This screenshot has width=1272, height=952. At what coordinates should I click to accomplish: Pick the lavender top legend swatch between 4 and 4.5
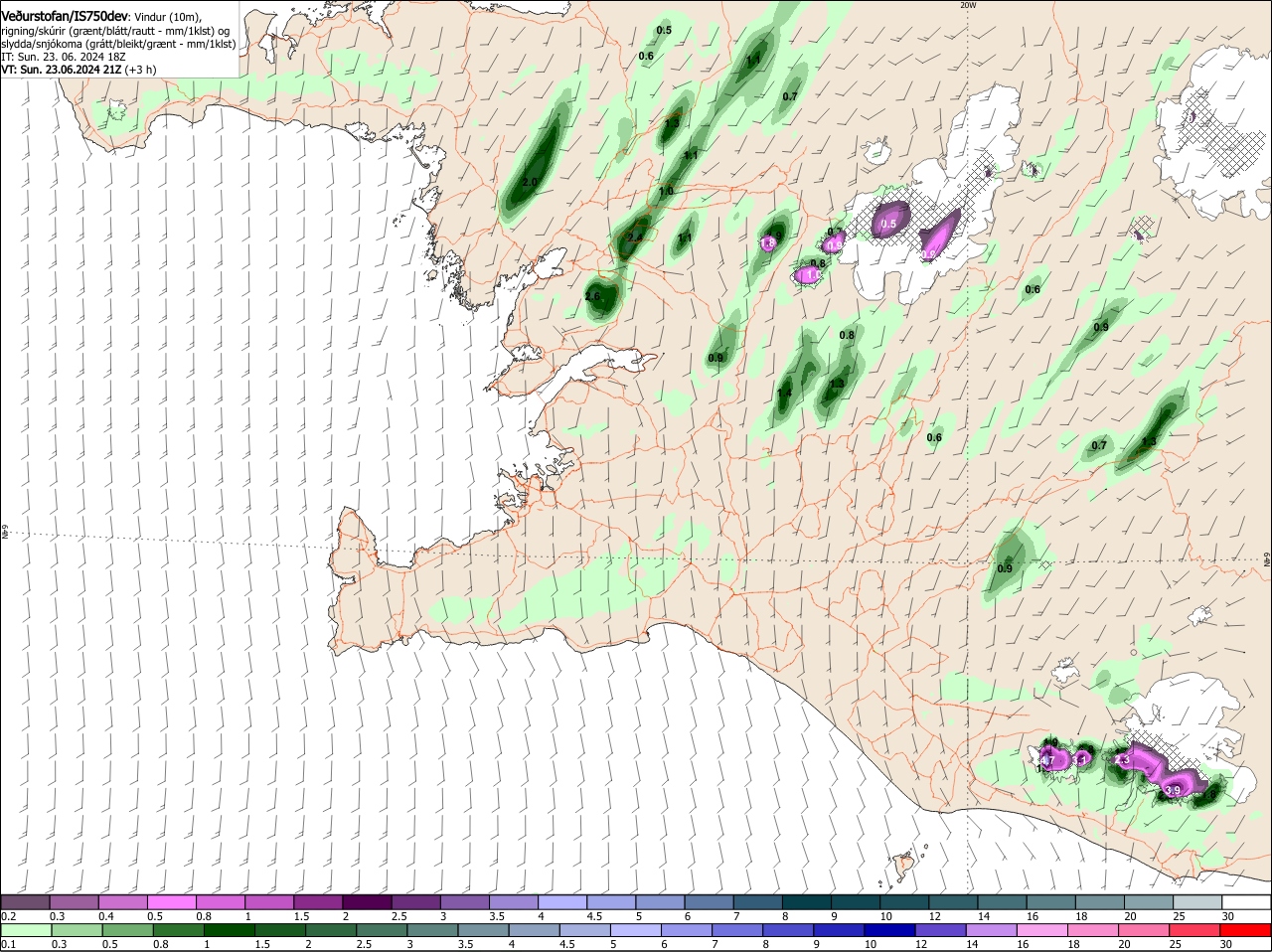pos(562,901)
